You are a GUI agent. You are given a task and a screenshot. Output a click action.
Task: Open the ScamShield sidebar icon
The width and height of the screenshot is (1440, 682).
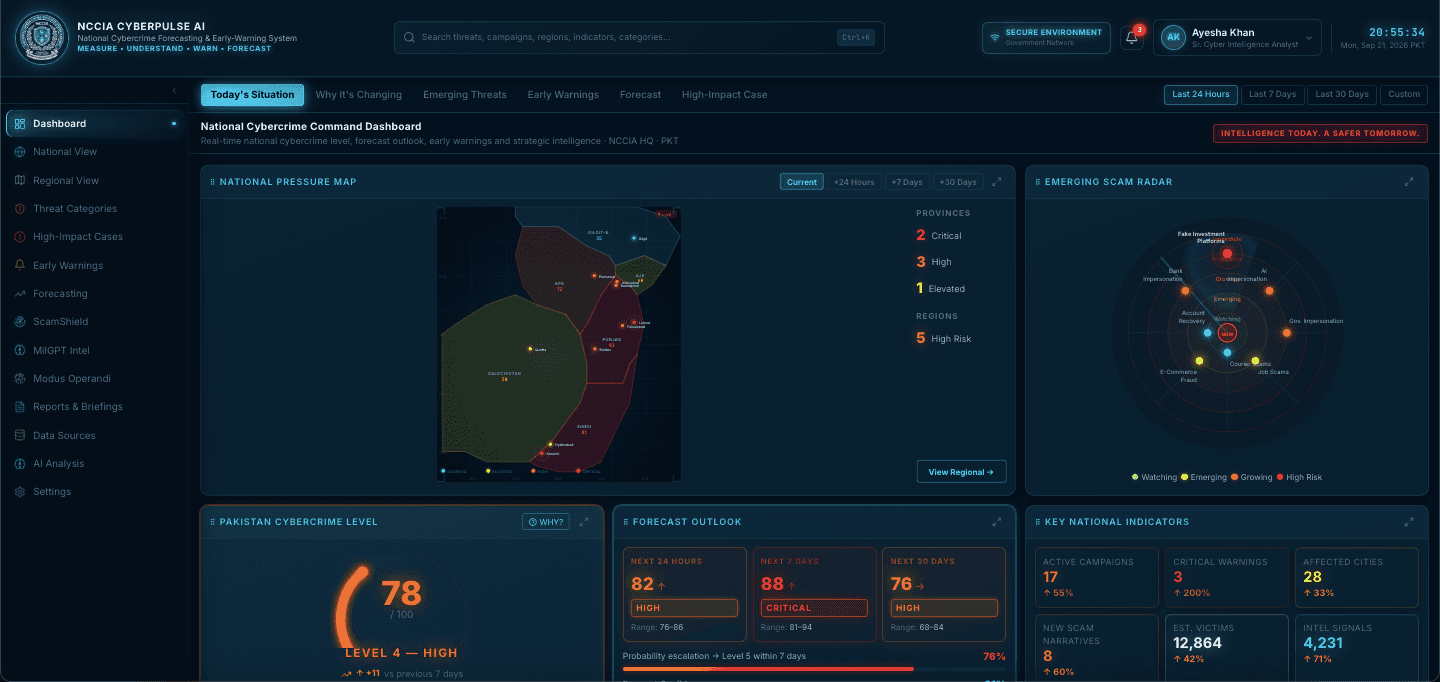point(20,322)
